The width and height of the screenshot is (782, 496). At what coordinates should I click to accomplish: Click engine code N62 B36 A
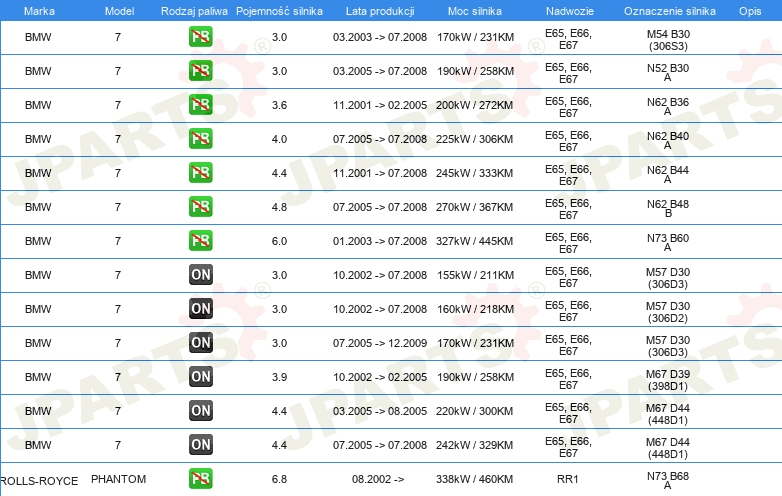[x=668, y=107]
